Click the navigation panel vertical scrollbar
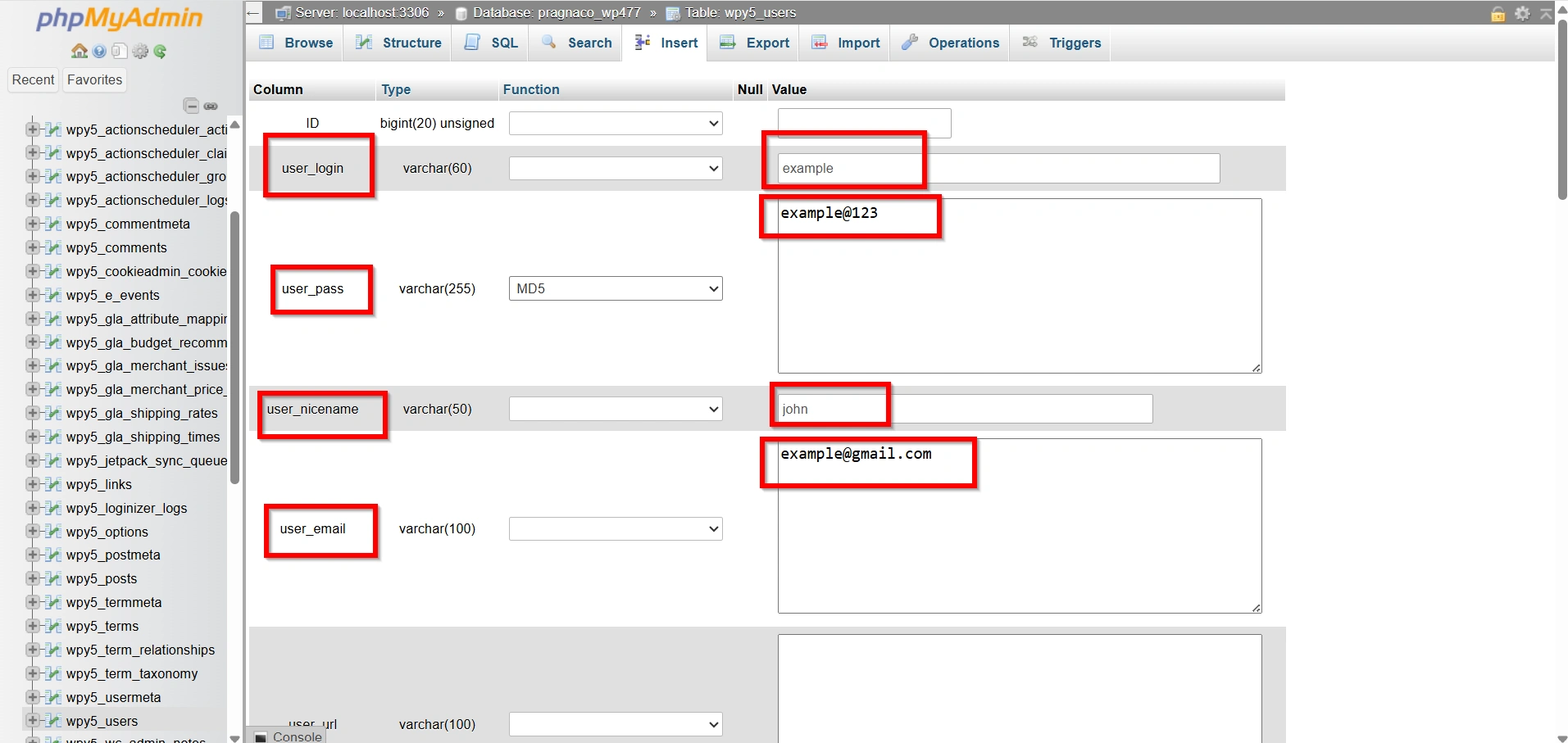The height and width of the screenshot is (743, 1568). click(234, 347)
